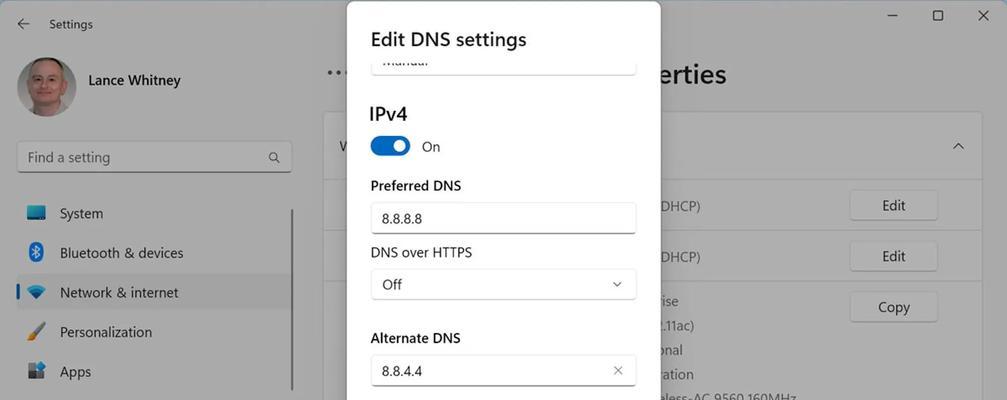Click the Apps icon in sidebar
This screenshot has height=400, width=1007.
tap(36, 371)
